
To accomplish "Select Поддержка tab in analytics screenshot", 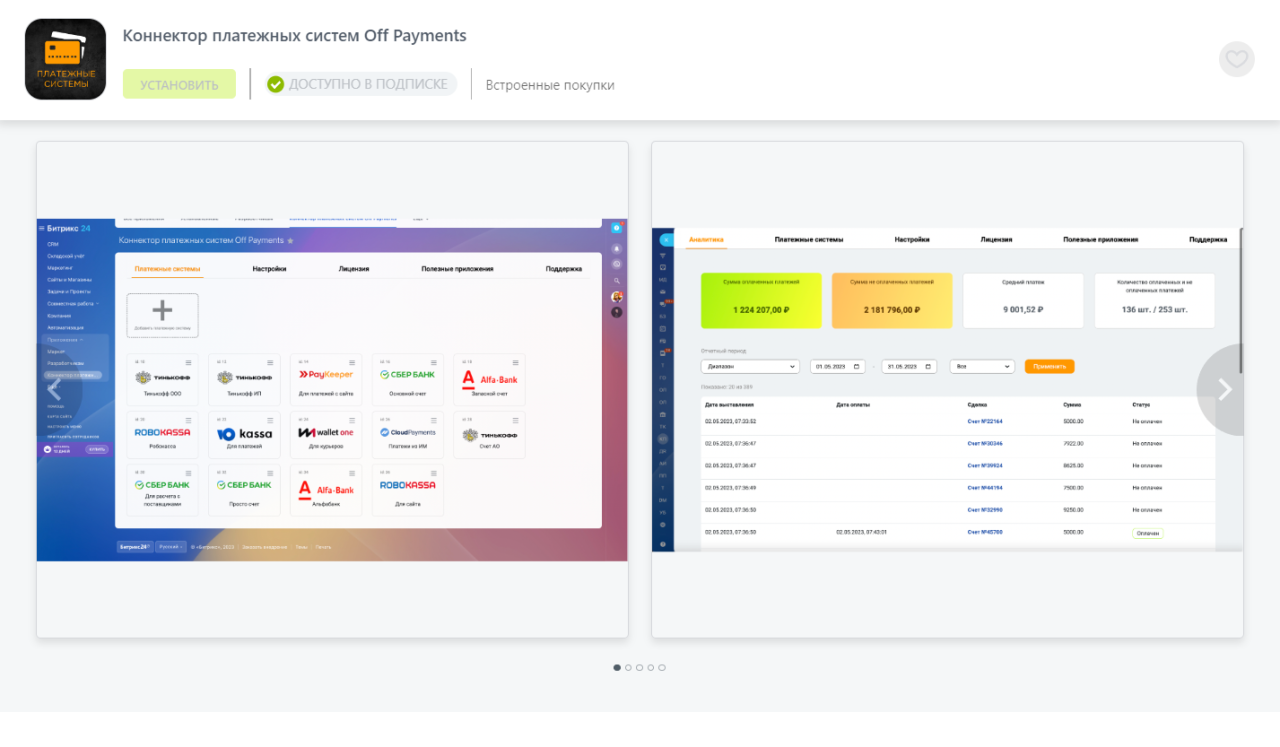I will pos(1208,240).
